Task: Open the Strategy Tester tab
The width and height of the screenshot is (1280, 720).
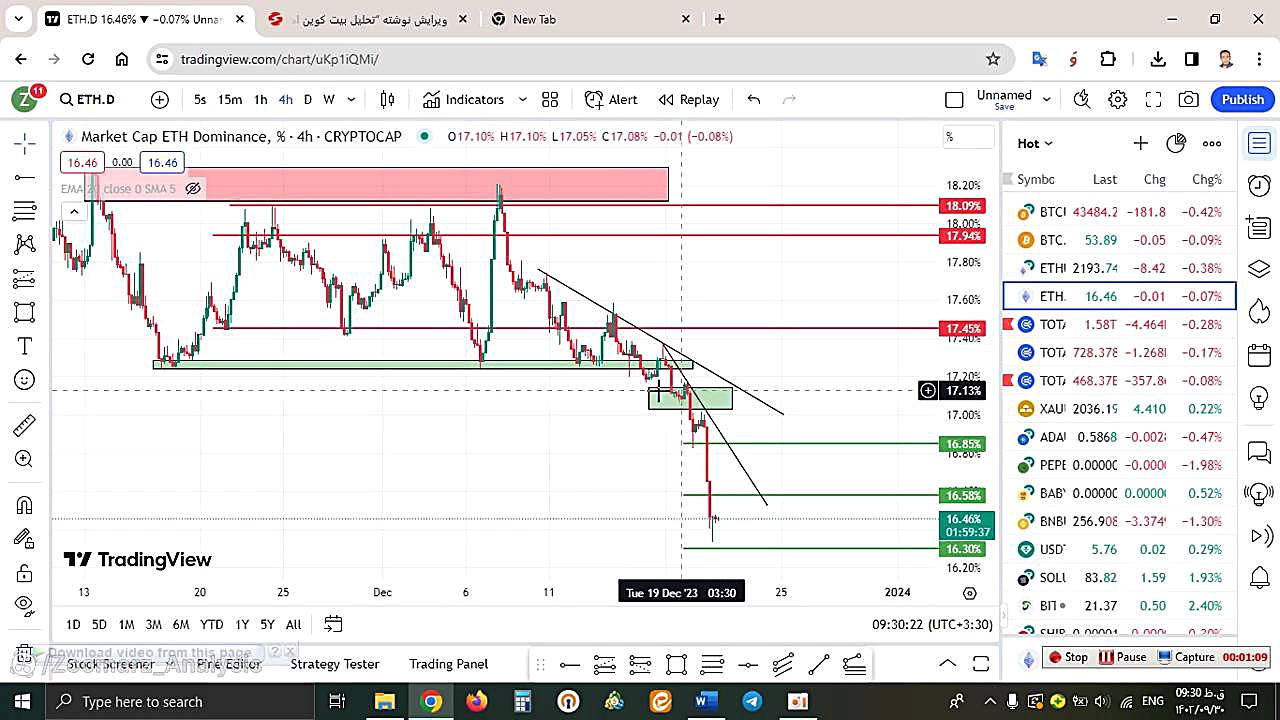Action: pyautogui.click(x=335, y=663)
